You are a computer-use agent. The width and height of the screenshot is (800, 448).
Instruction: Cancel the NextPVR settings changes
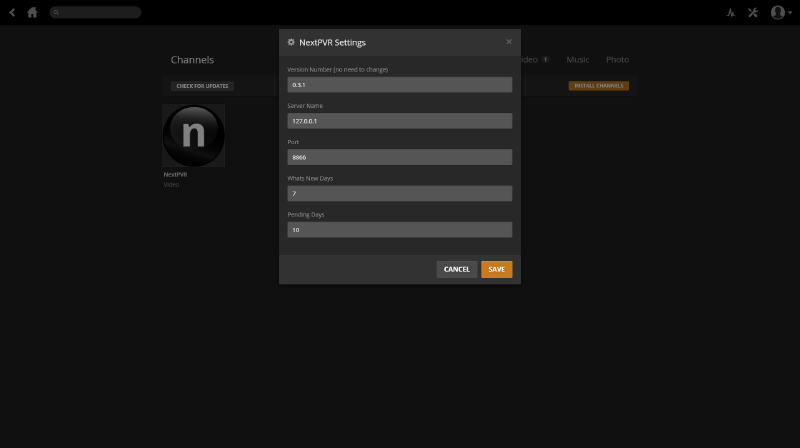(457, 269)
